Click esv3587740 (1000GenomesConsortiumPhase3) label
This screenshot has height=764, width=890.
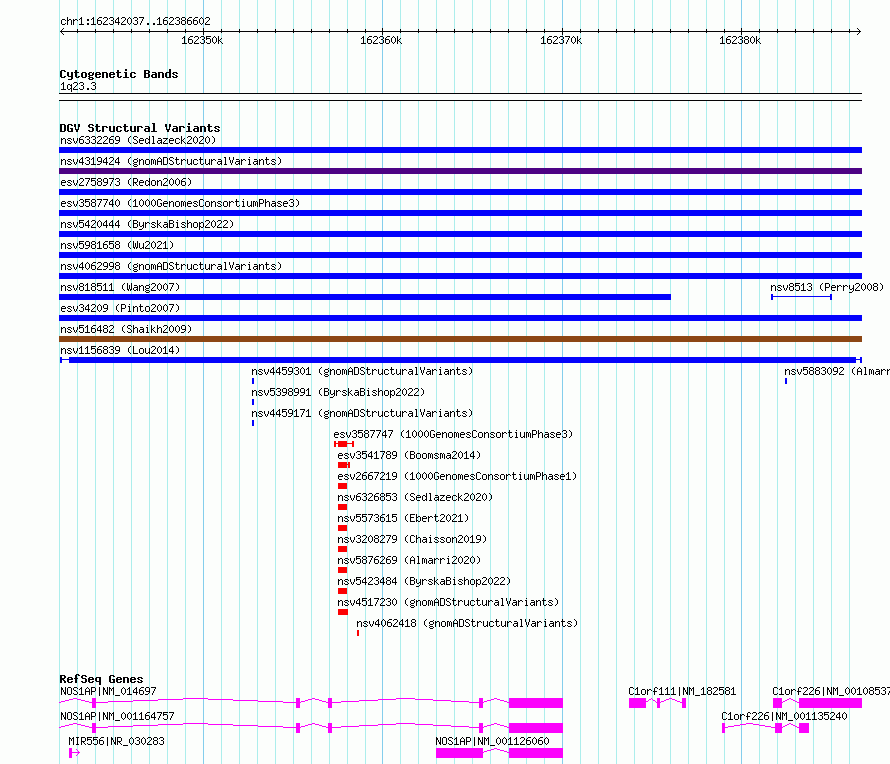(x=180, y=203)
